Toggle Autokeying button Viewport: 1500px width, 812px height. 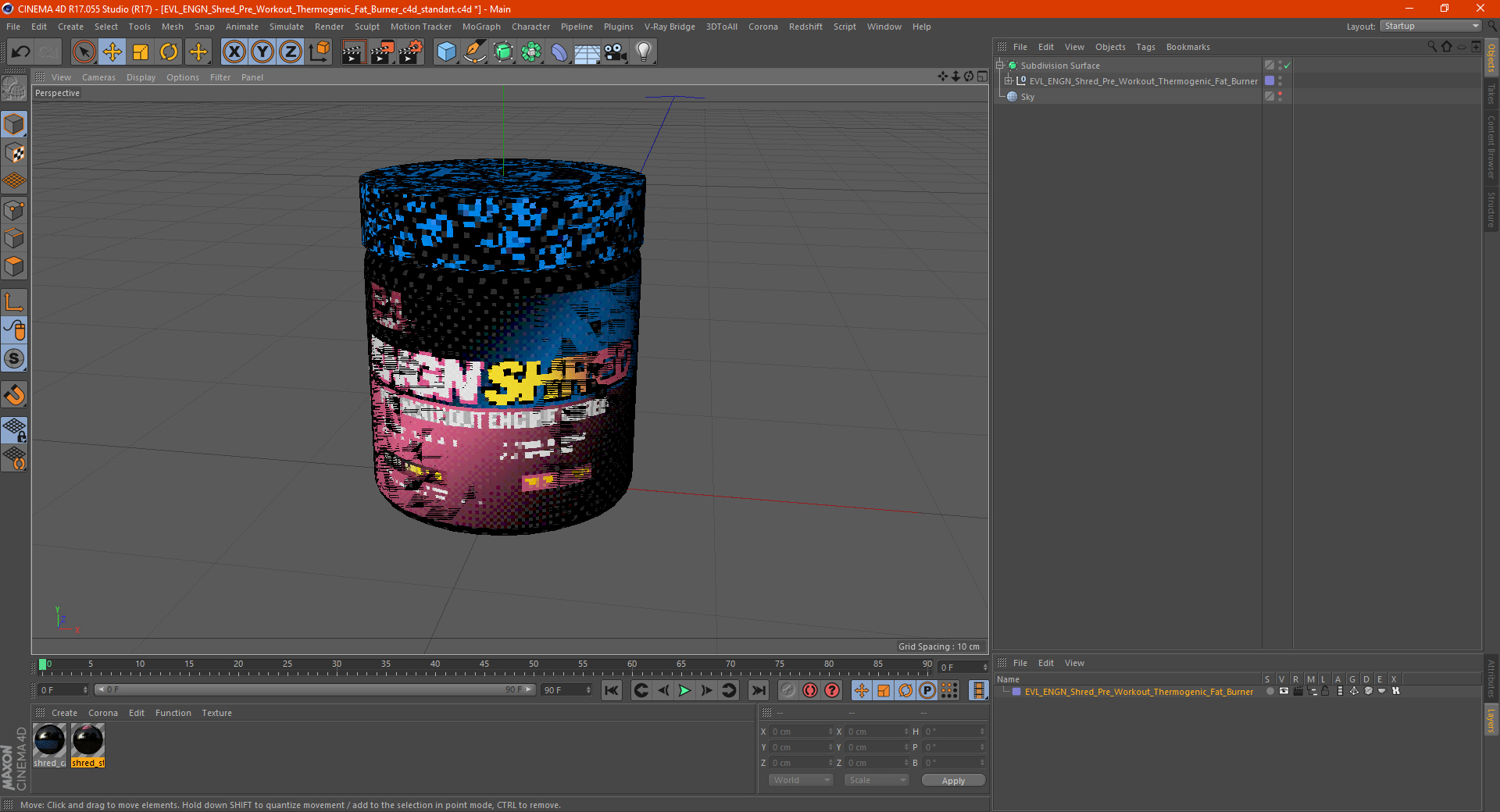point(810,690)
